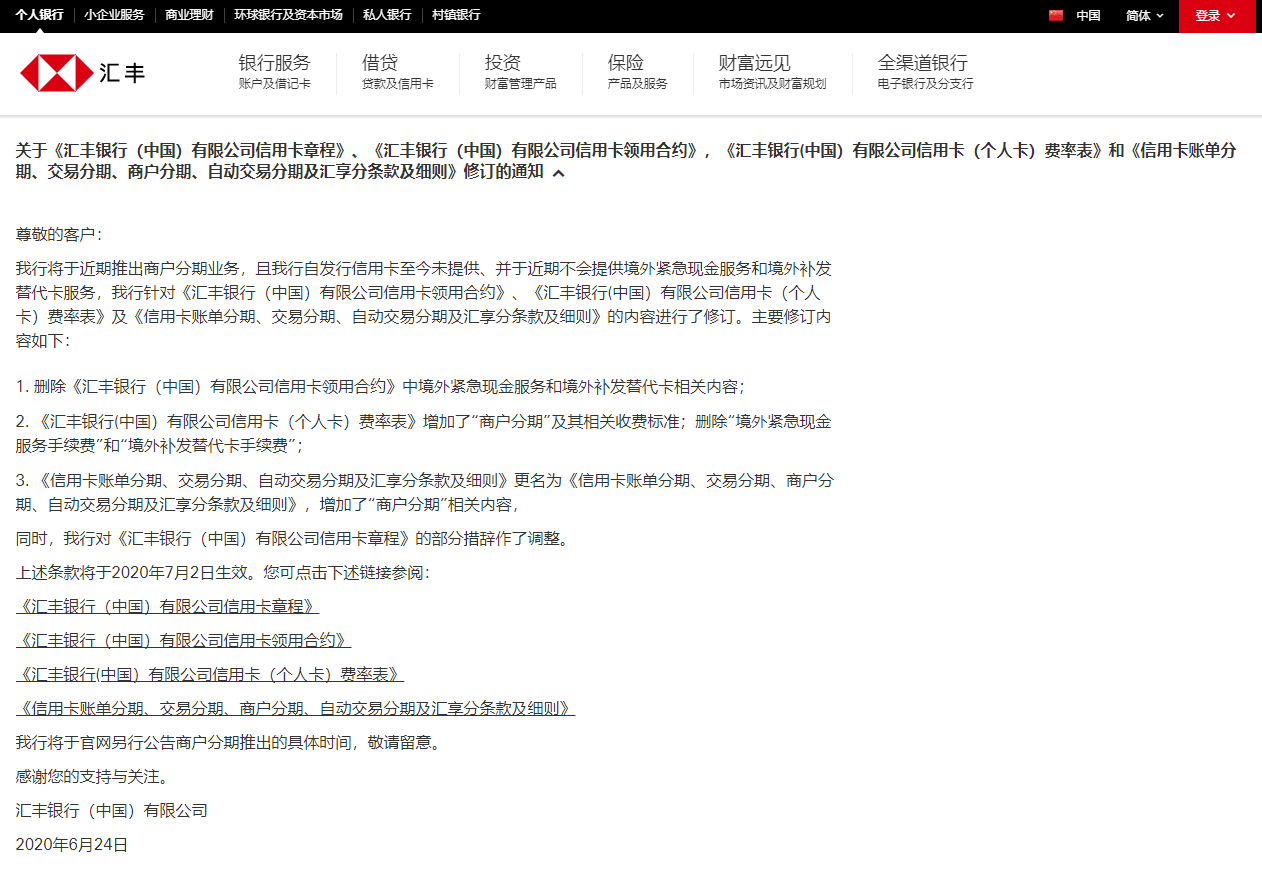Open the 登录 login dropdown button
The height and width of the screenshot is (876, 1262).
coord(1216,16)
